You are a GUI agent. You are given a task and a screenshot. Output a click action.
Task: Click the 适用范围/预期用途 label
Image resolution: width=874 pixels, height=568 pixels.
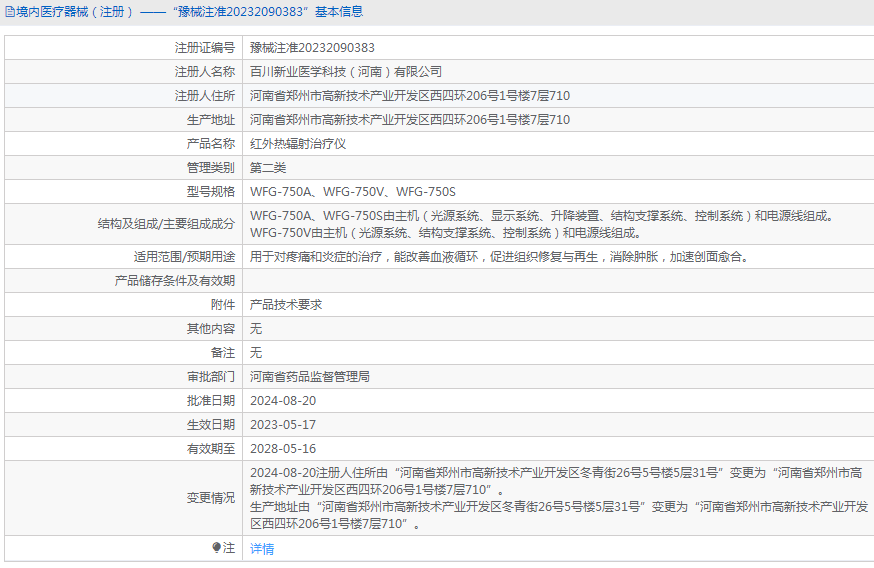(x=184, y=257)
